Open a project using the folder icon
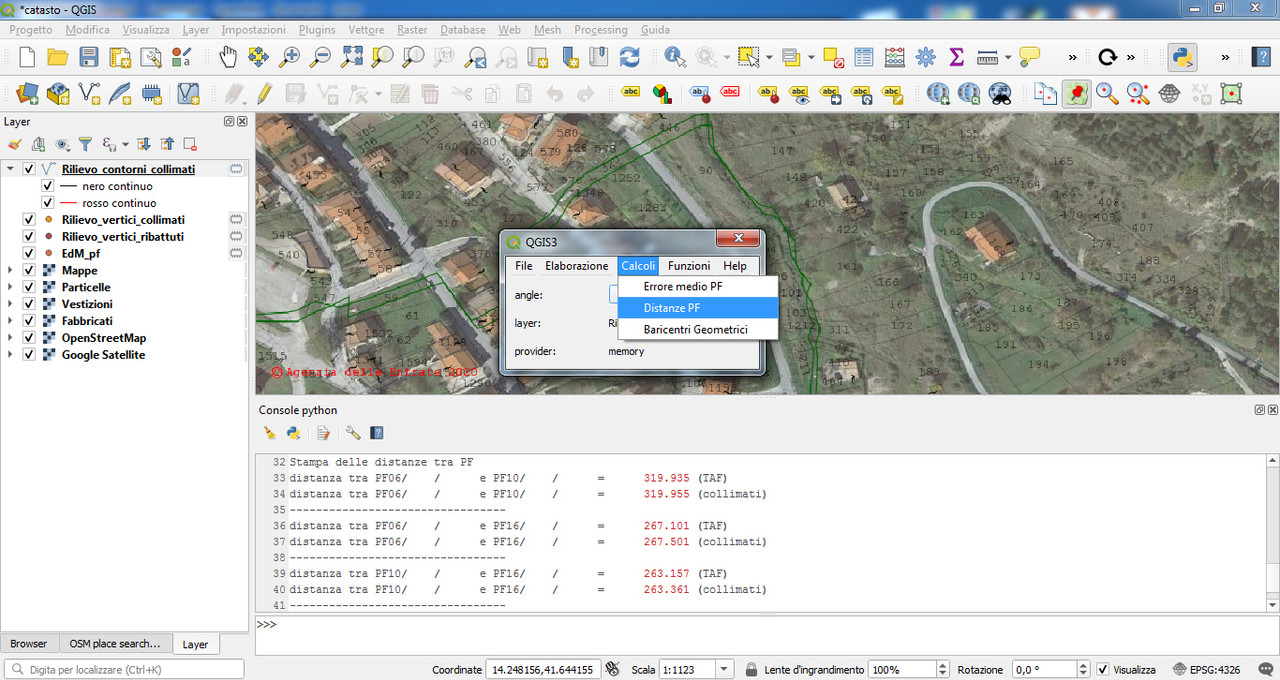The width and height of the screenshot is (1280, 680). click(58, 57)
